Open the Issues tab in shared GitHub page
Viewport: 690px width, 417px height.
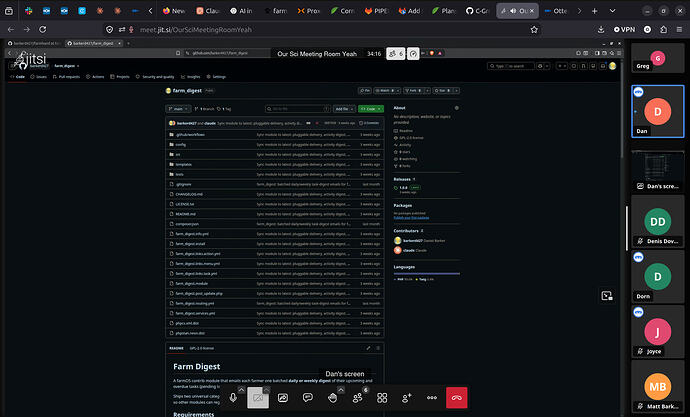[x=38, y=77]
